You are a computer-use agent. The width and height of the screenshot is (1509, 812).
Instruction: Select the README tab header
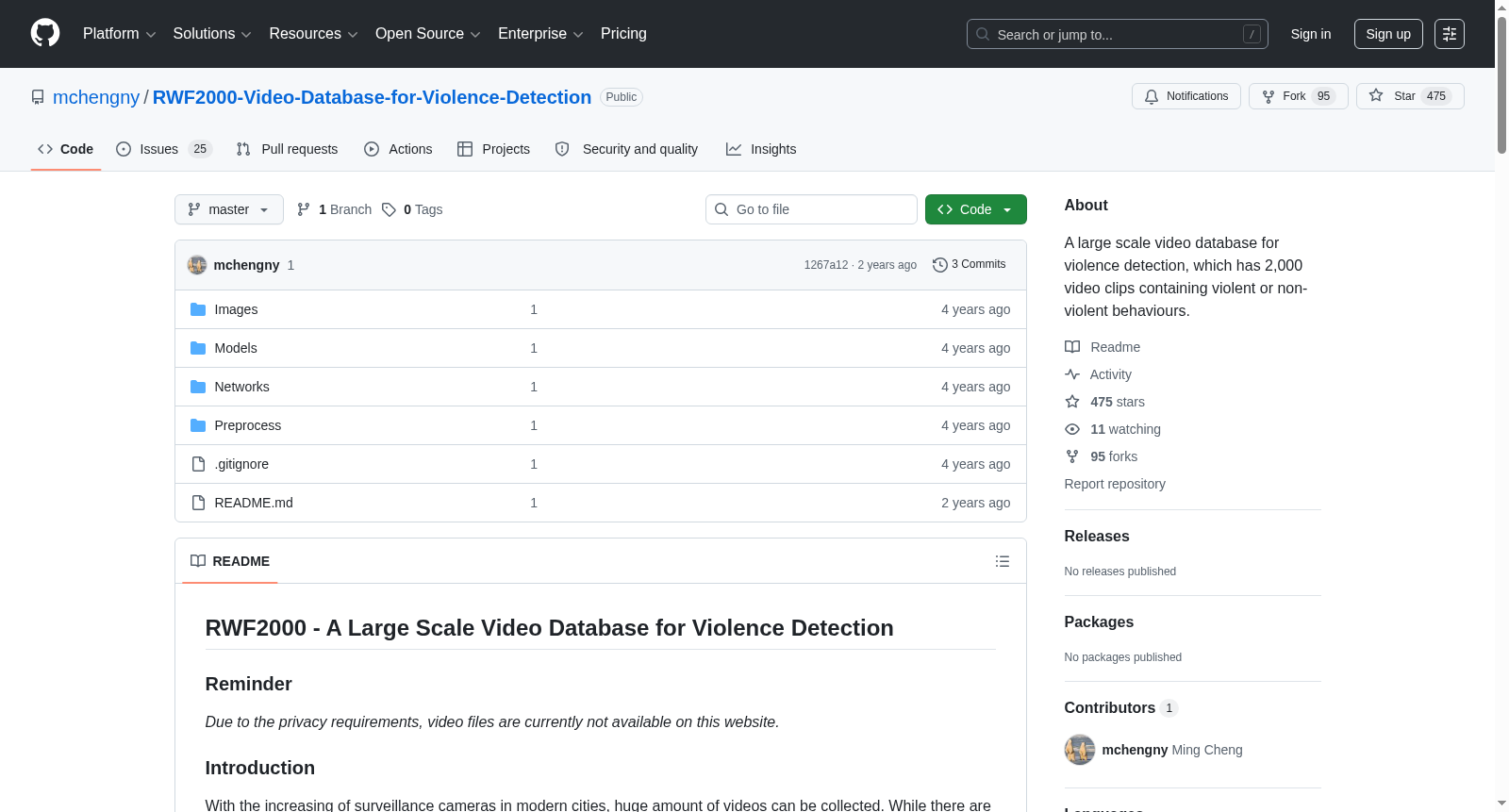[230, 561]
